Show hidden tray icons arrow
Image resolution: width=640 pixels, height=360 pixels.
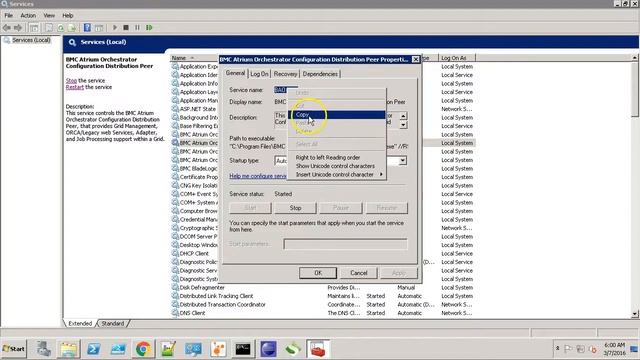[558, 349]
